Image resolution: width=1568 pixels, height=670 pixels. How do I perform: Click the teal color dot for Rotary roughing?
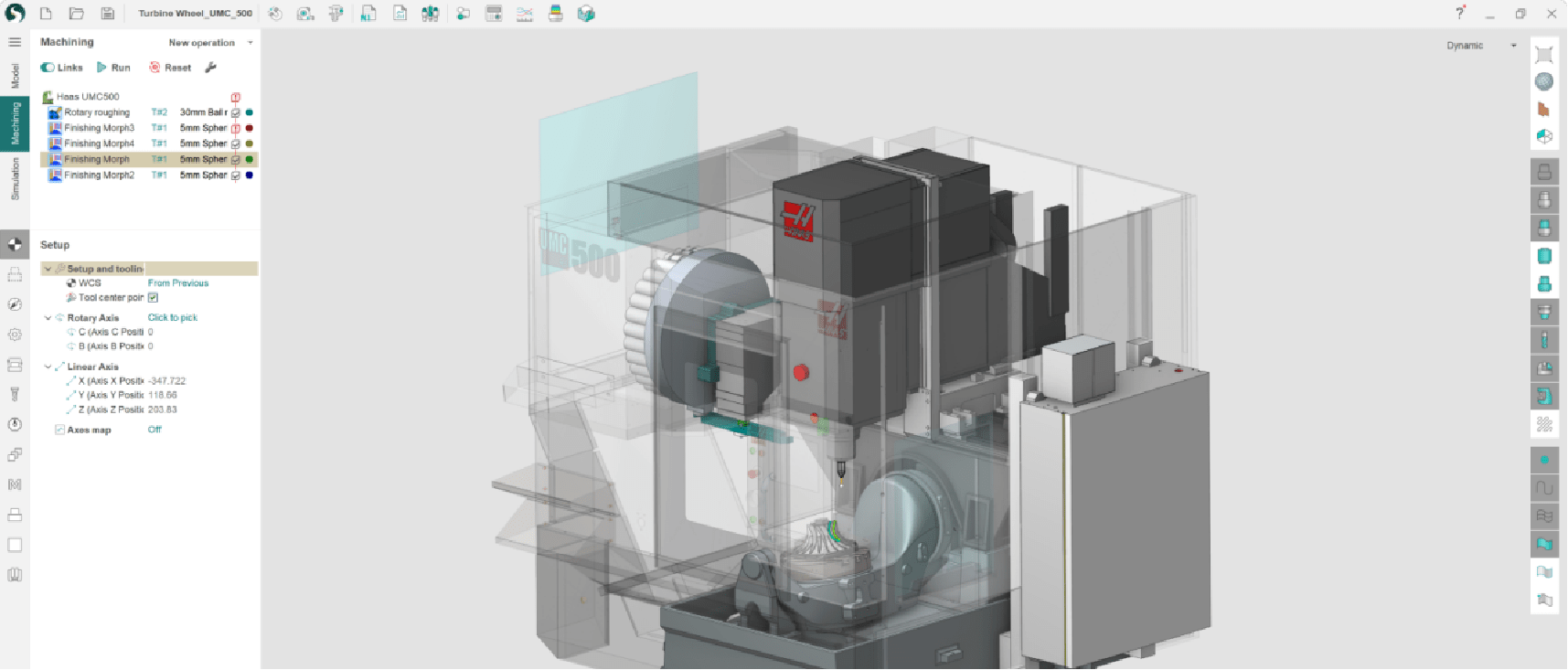[x=249, y=112]
